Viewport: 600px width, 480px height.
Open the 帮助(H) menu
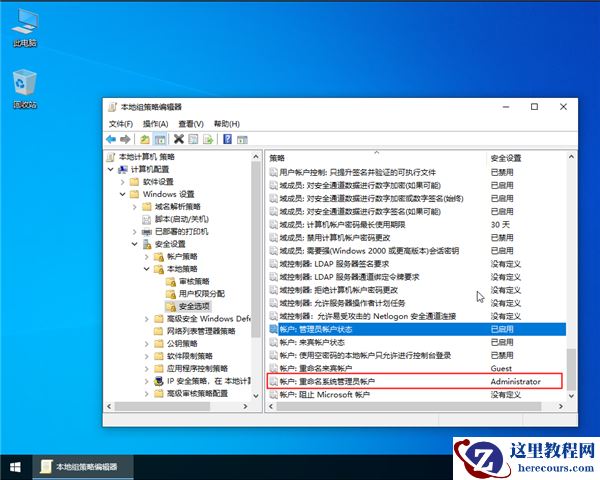pyautogui.click(x=227, y=124)
